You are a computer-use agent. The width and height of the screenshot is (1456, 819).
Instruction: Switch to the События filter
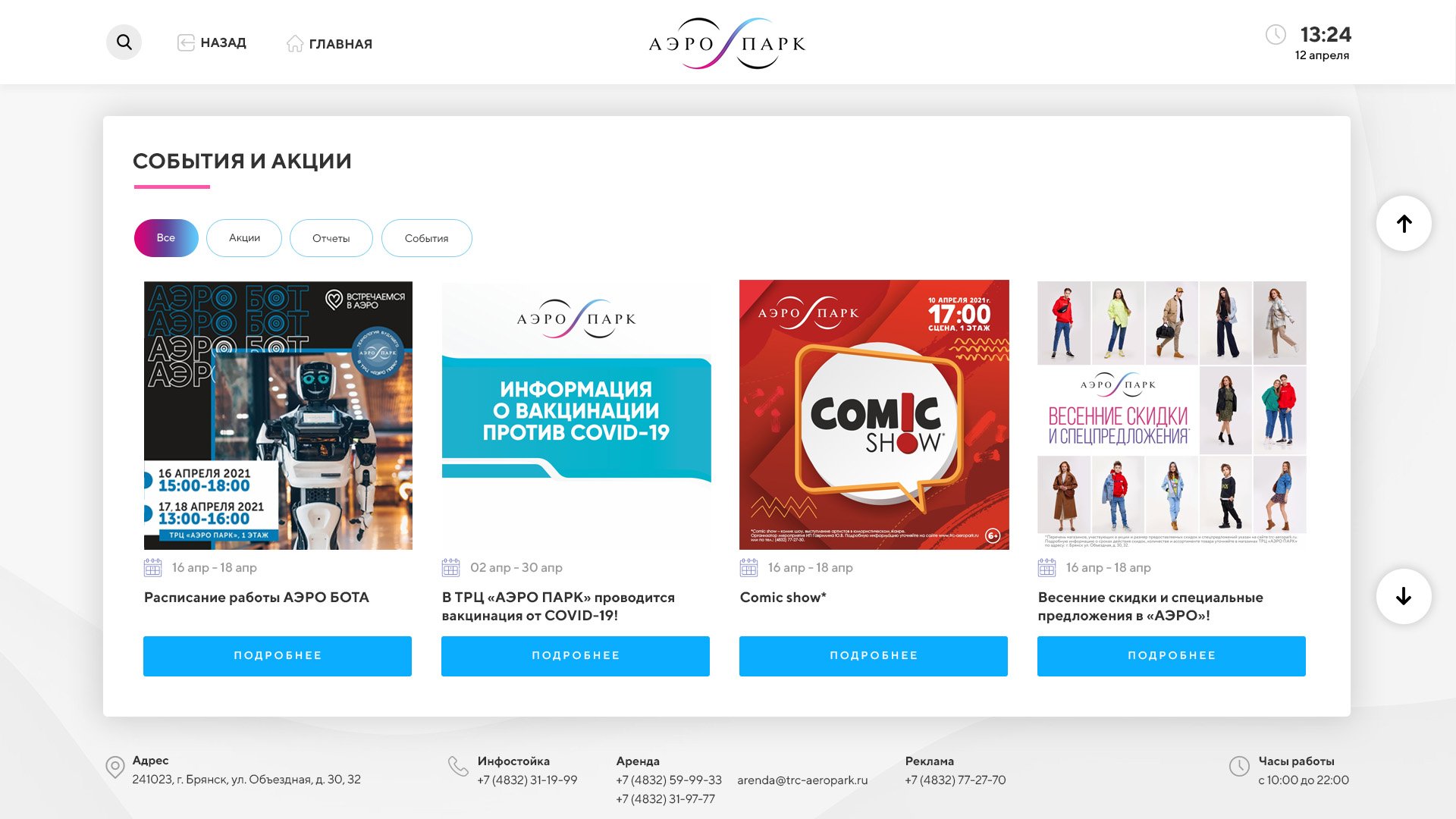(x=427, y=238)
